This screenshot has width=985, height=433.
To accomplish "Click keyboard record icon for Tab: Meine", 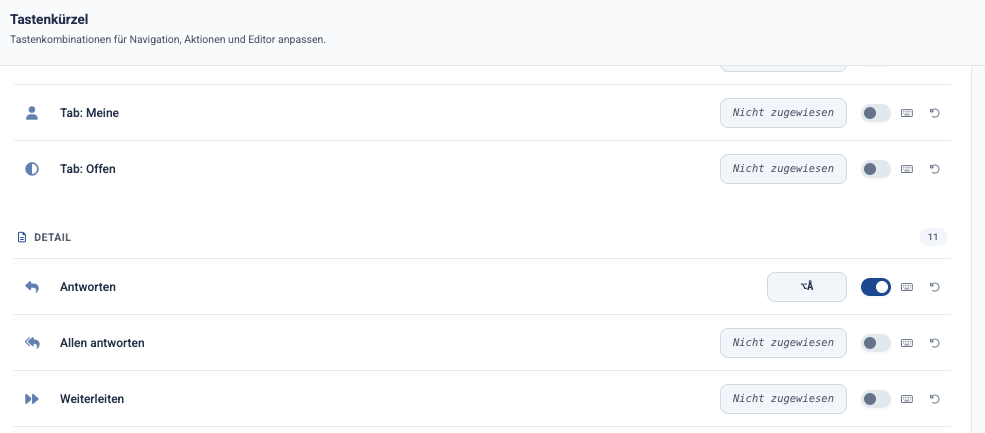I will click(x=906, y=113).
